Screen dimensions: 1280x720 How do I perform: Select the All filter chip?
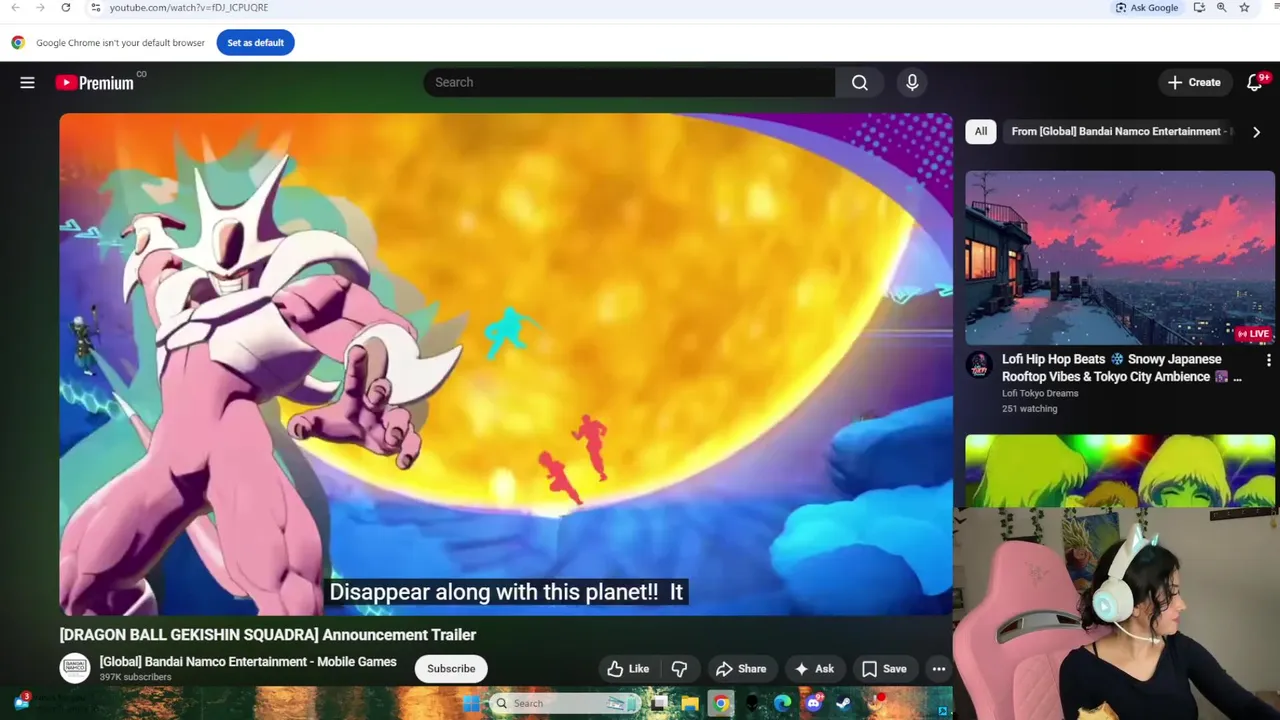pyautogui.click(x=981, y=131)
